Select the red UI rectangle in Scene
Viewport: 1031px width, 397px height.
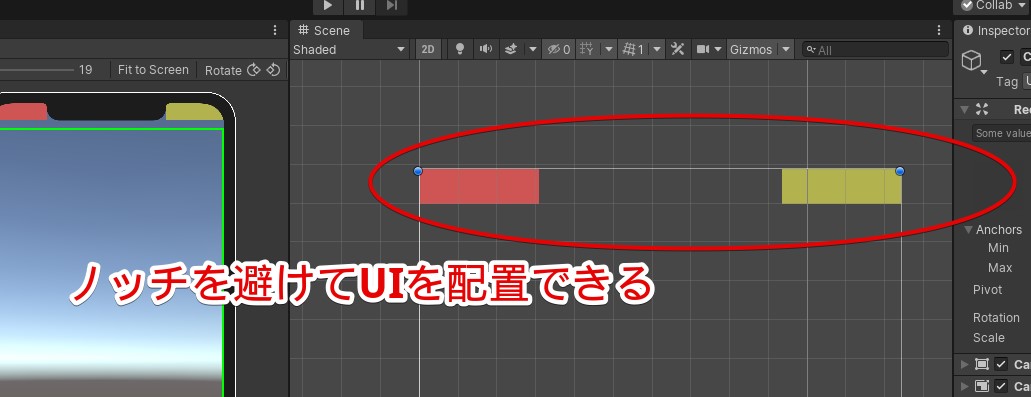pyautogui.click(x=479, y=186)
